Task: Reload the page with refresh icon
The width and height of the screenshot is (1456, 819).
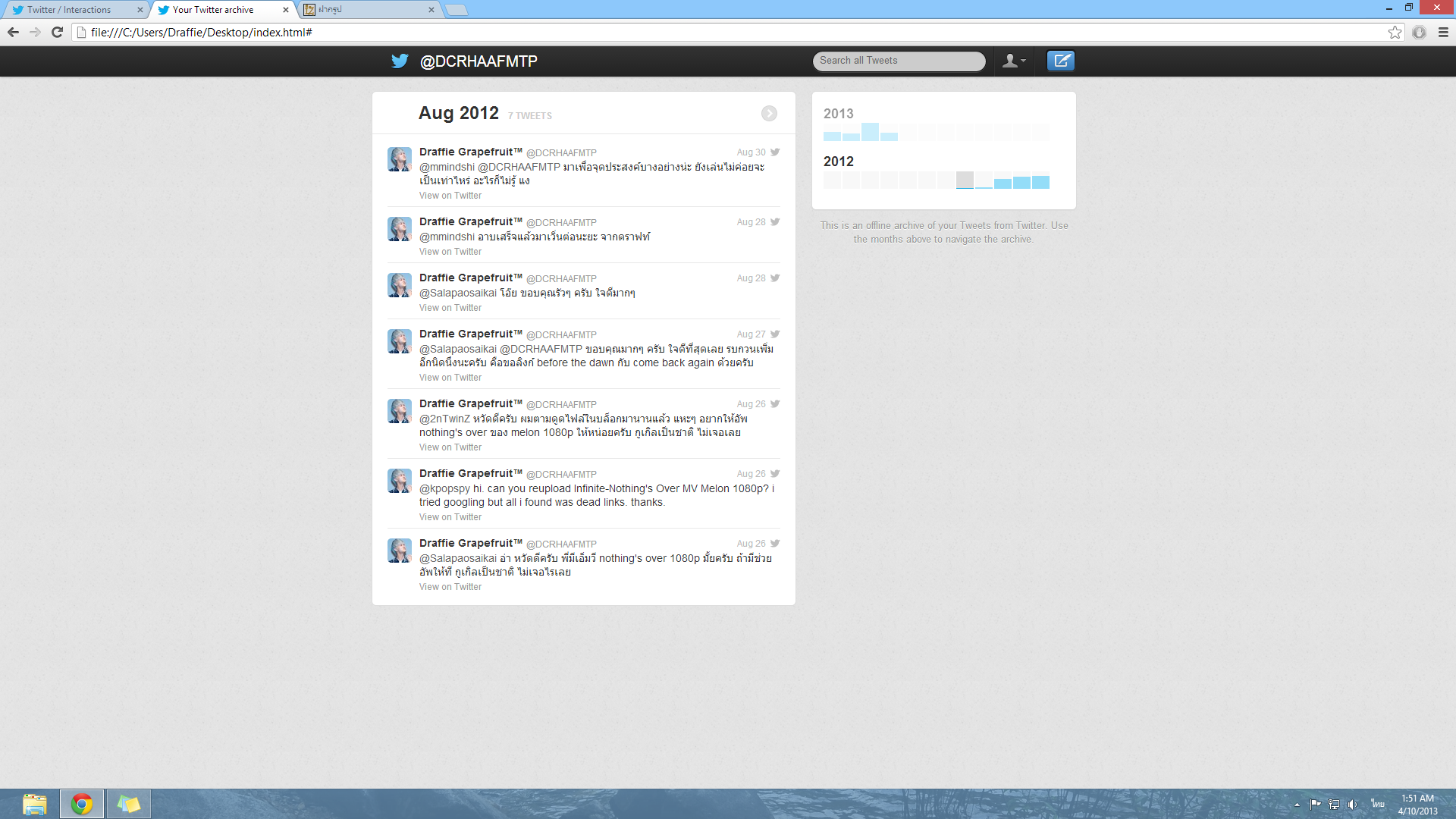Action: point(57,32)
